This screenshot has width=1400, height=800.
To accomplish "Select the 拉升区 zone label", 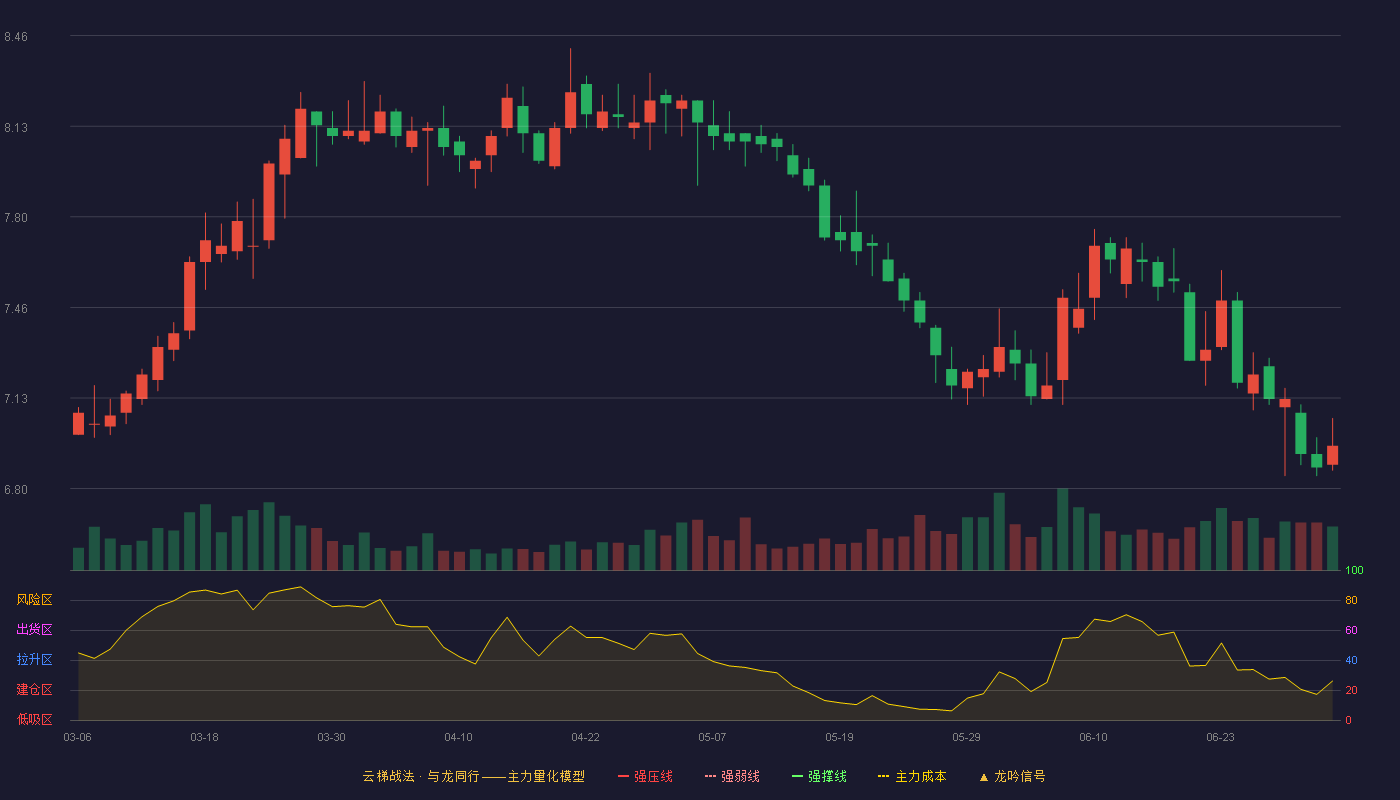I will 34,660.
